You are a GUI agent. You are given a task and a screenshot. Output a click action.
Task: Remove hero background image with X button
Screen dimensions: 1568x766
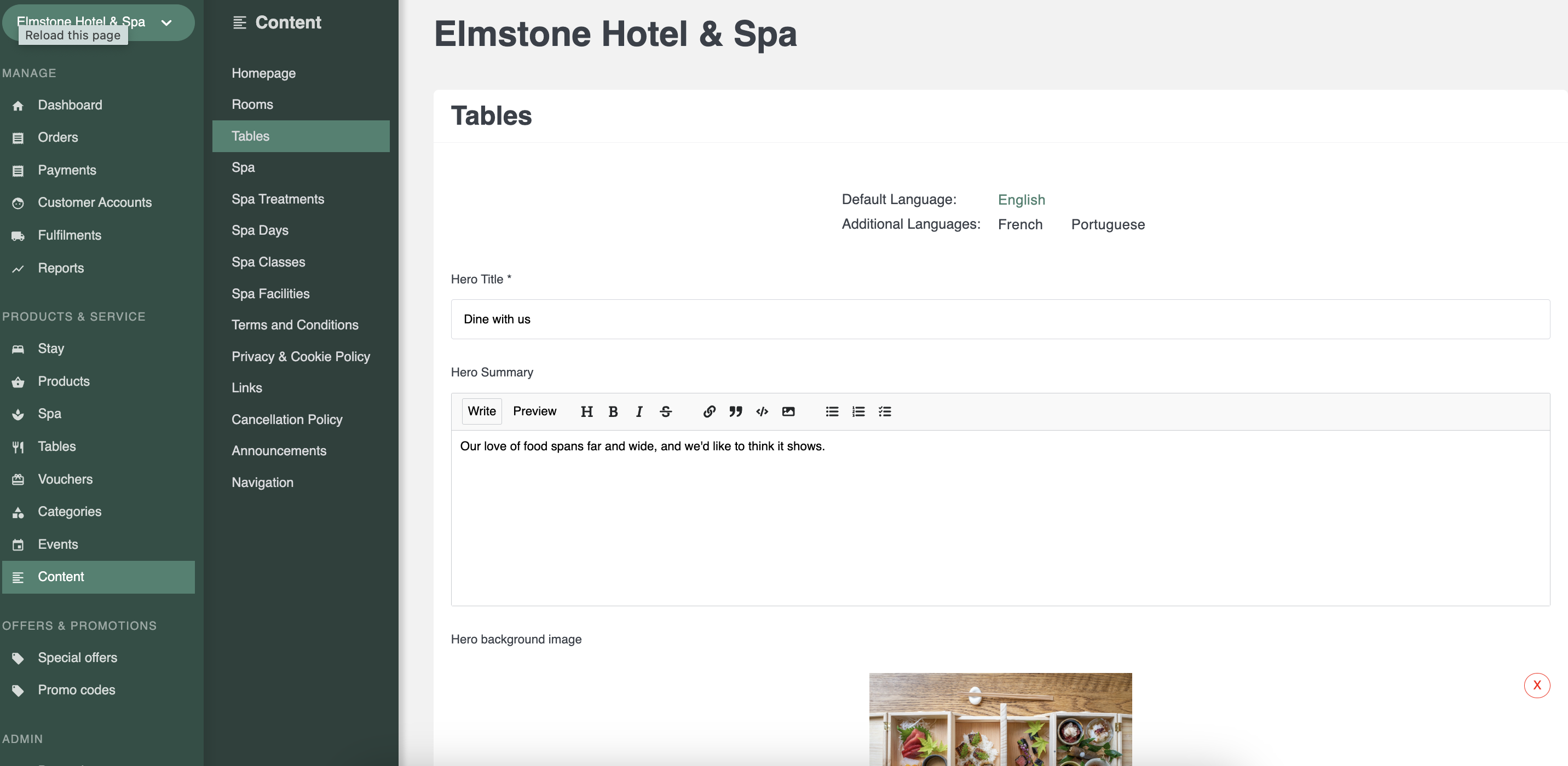1536,685
